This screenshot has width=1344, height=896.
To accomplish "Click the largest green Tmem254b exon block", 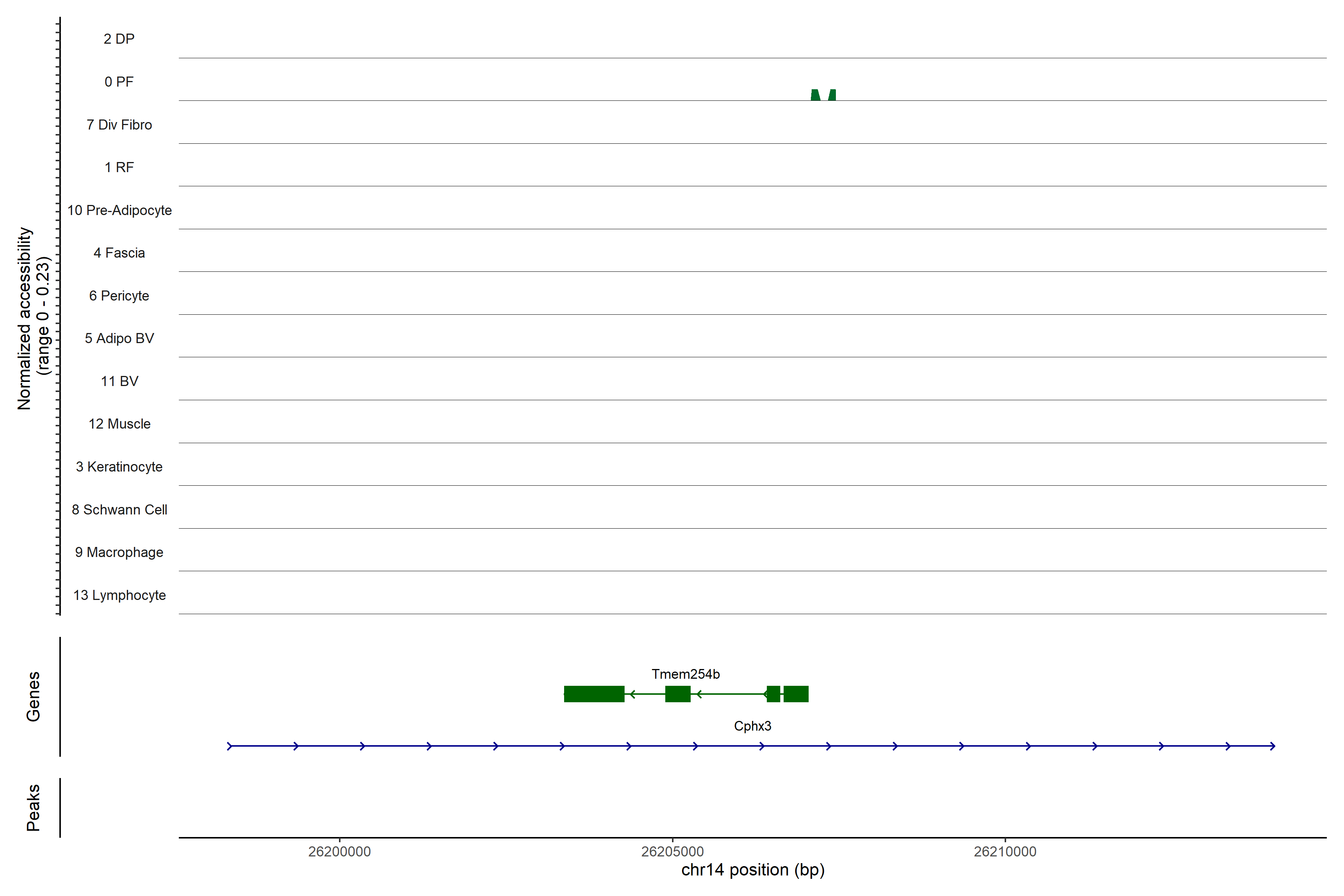I will tap(594, 694).
